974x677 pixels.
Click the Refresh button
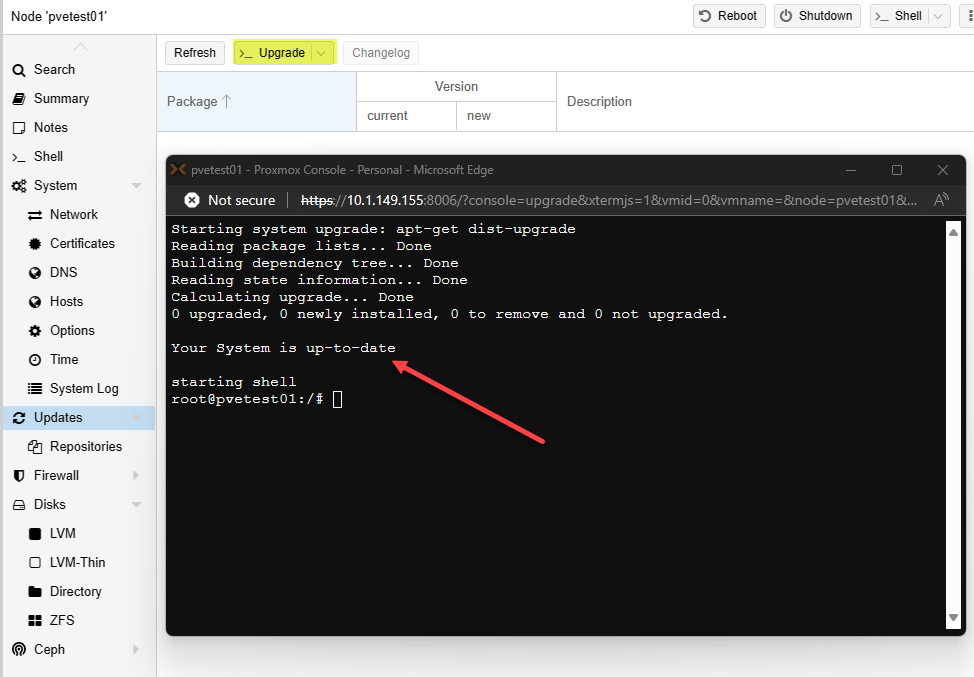195,53
